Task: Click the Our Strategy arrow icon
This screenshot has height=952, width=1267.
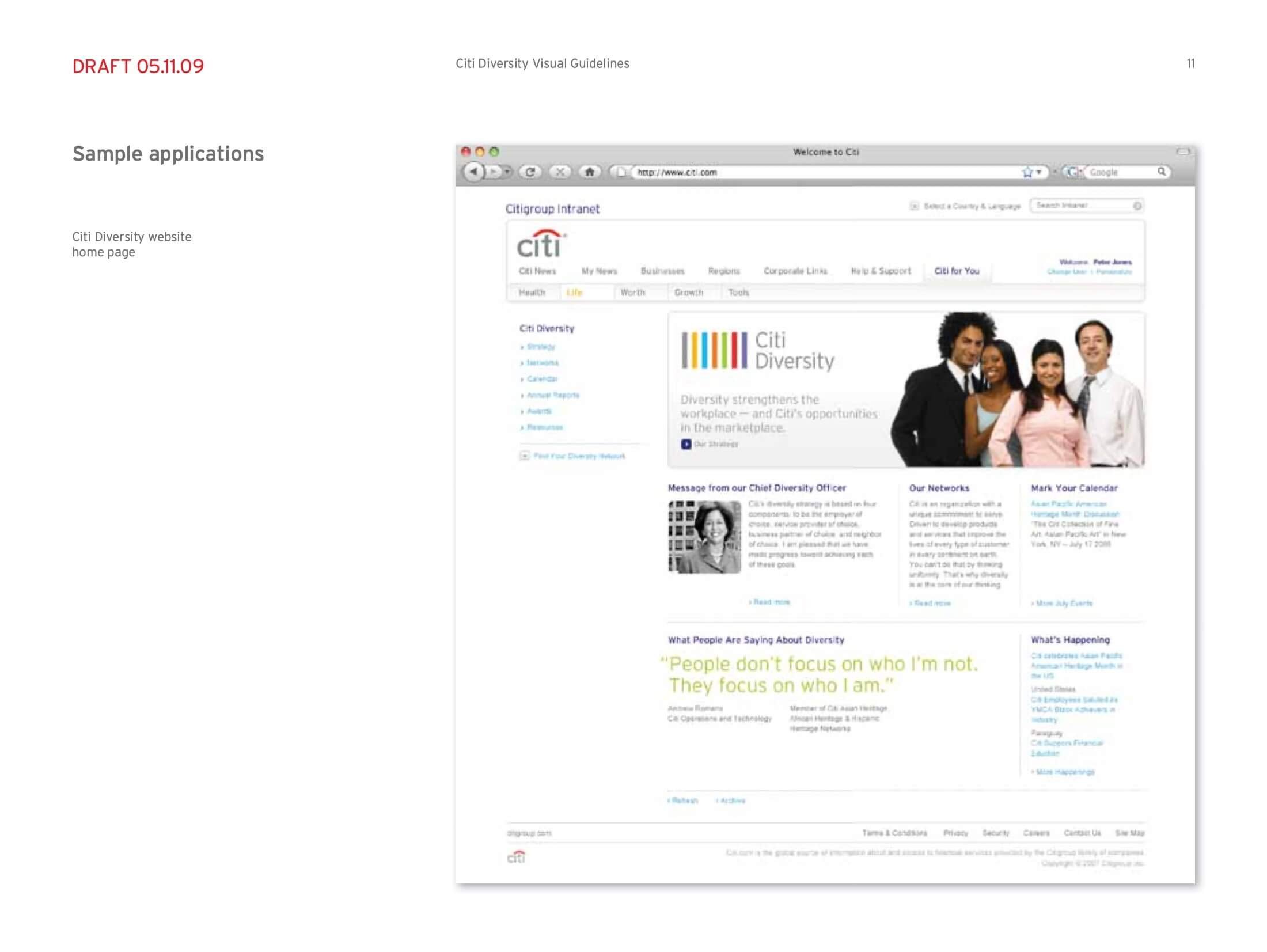Action: (x=686, y=444)
